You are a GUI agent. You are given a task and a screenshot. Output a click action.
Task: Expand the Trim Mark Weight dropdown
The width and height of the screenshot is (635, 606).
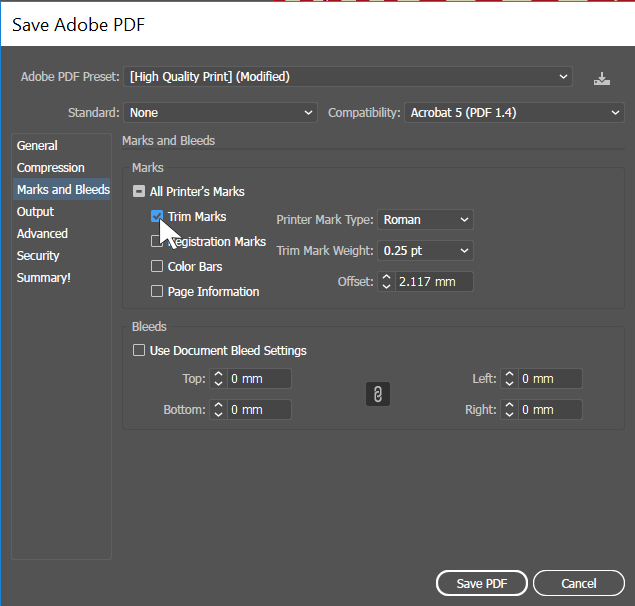point(426,251)
